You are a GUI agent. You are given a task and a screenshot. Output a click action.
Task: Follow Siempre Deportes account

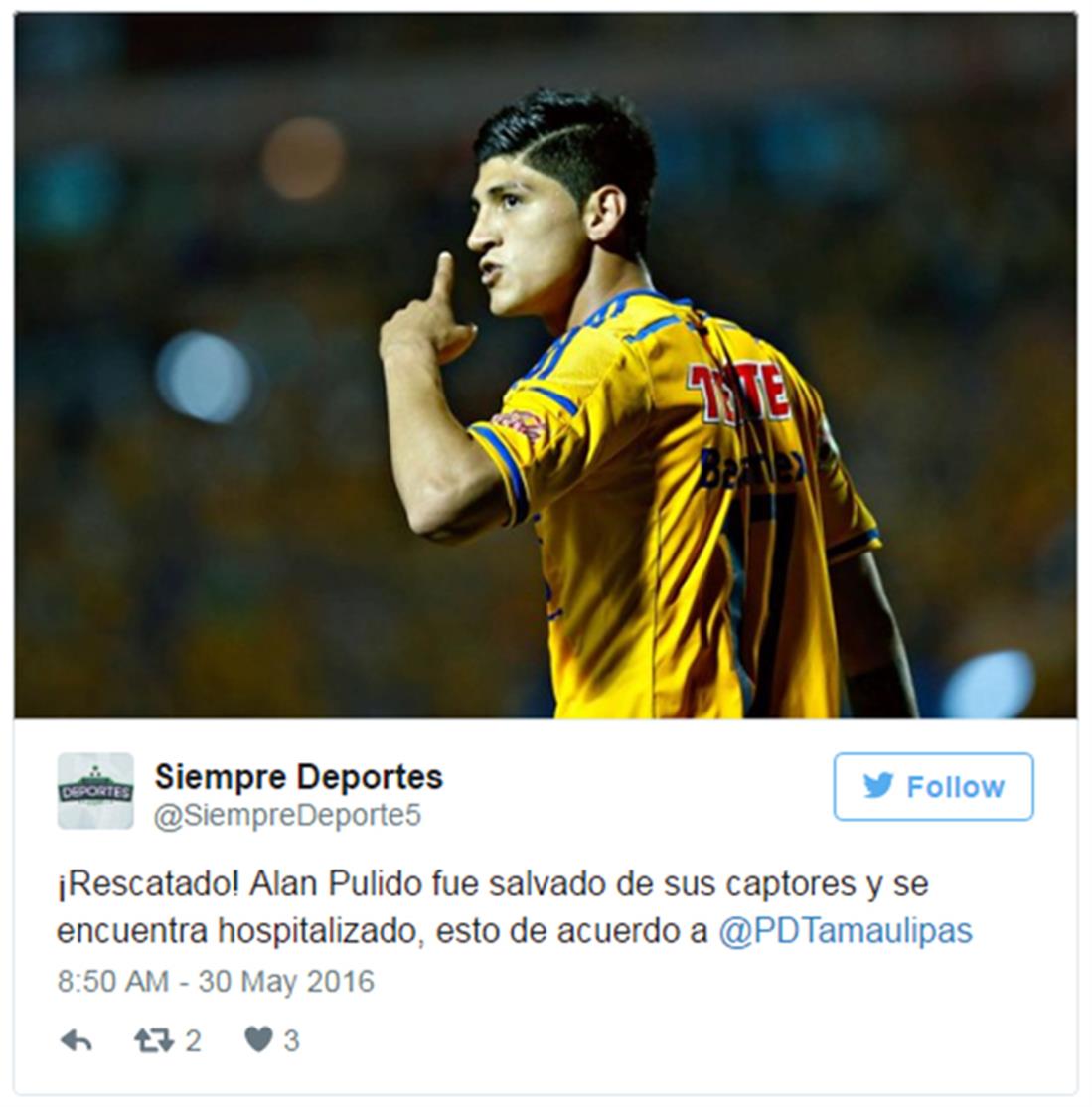tap(933, 786)
